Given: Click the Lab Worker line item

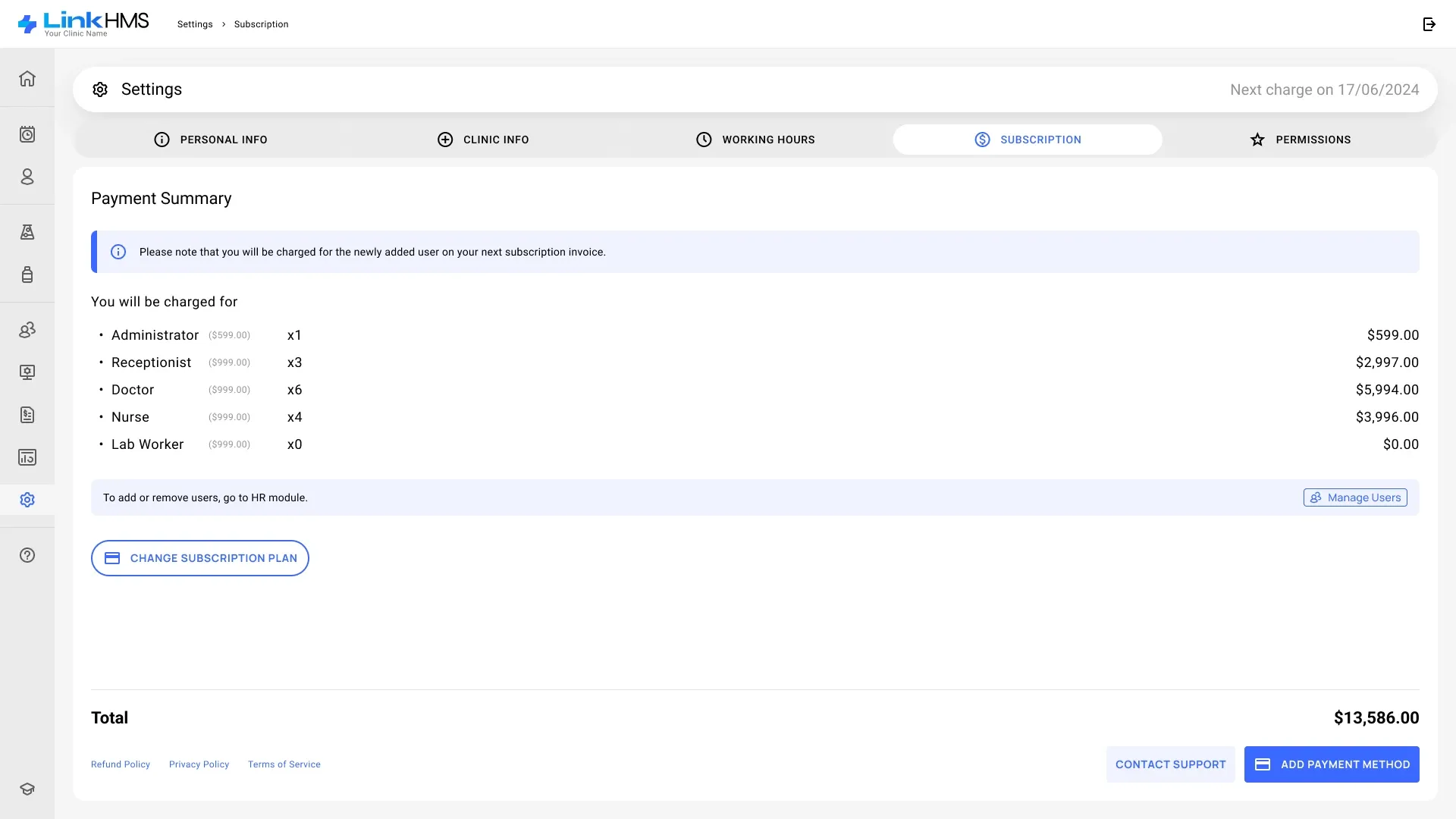Looking at the screenshot, I should pos(755,444).
